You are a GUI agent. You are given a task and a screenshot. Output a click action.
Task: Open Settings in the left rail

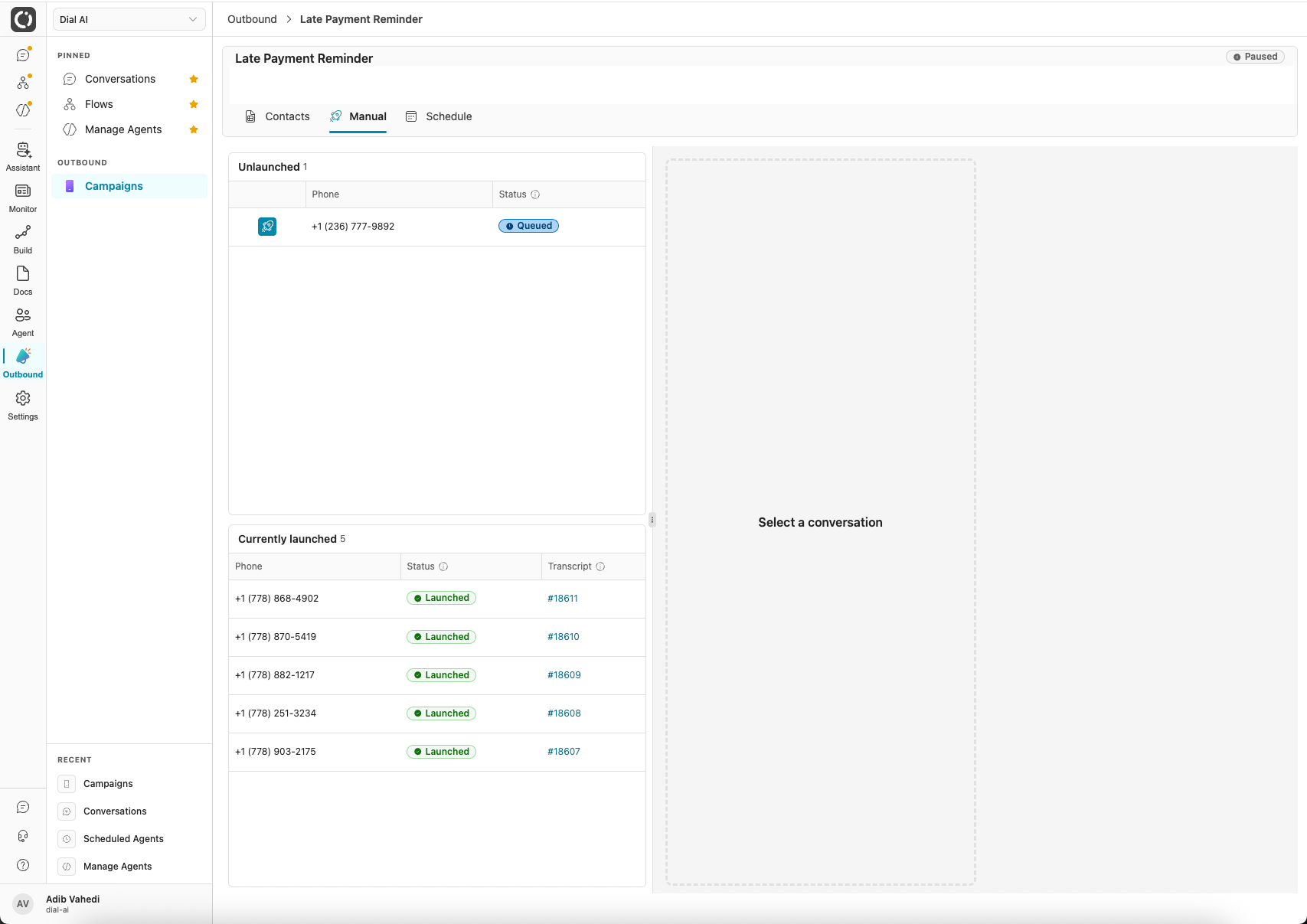(x=23, y=405)
